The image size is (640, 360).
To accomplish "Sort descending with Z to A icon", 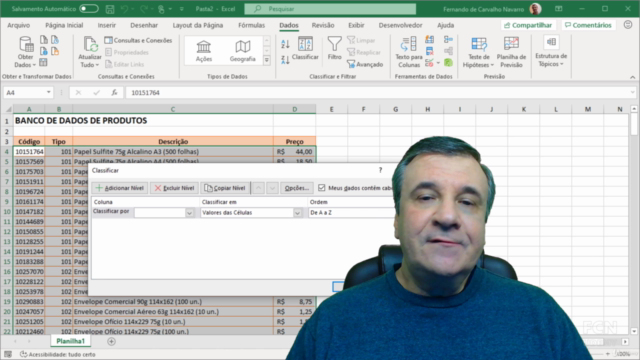I will [x=285, y=60].
